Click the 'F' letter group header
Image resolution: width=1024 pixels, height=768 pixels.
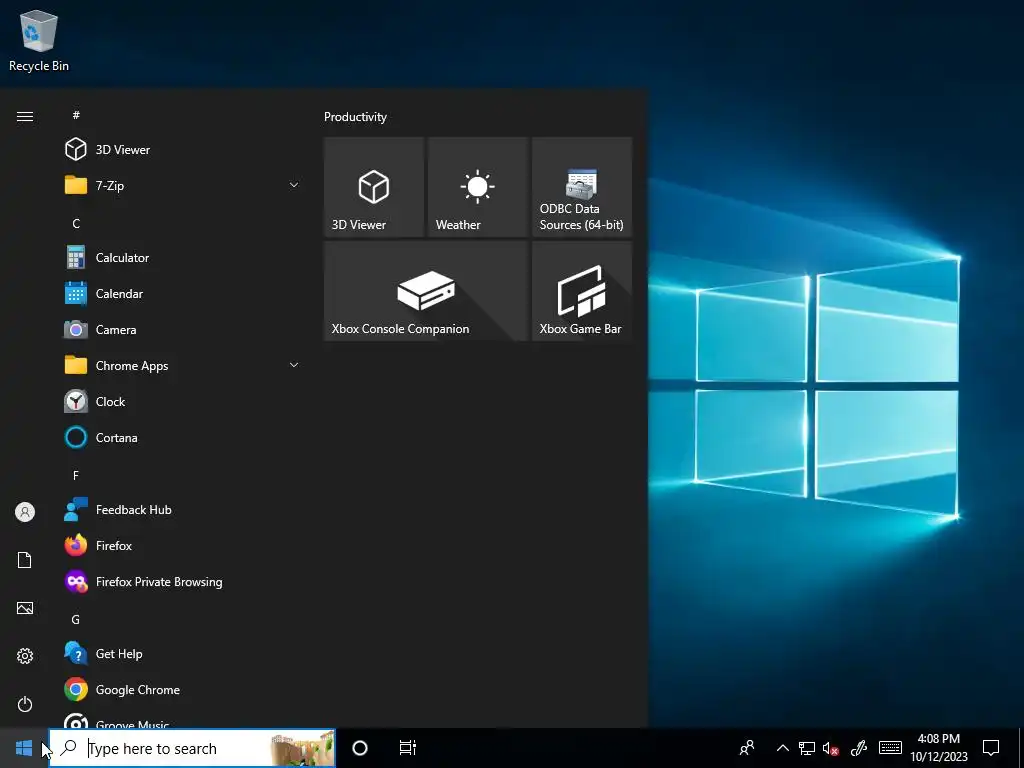tap(76, 475)
